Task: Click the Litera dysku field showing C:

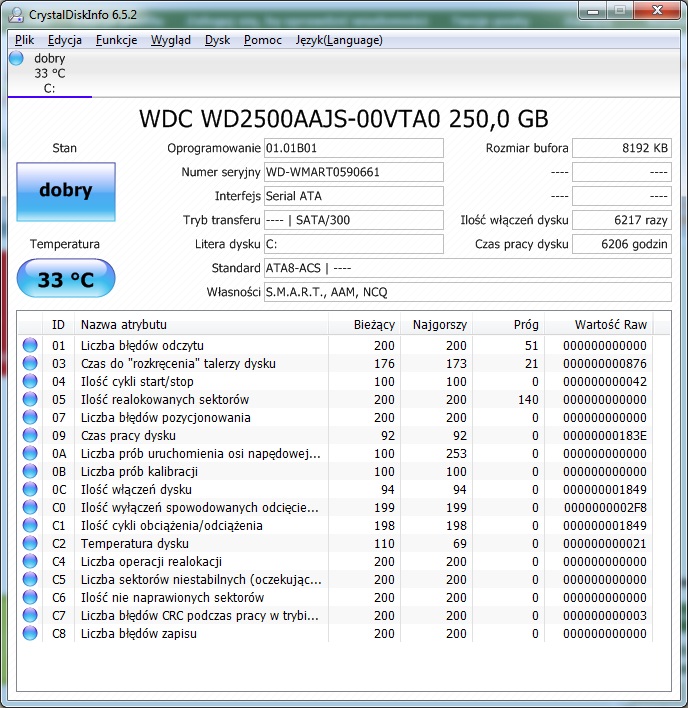Action: click(354, 244)
